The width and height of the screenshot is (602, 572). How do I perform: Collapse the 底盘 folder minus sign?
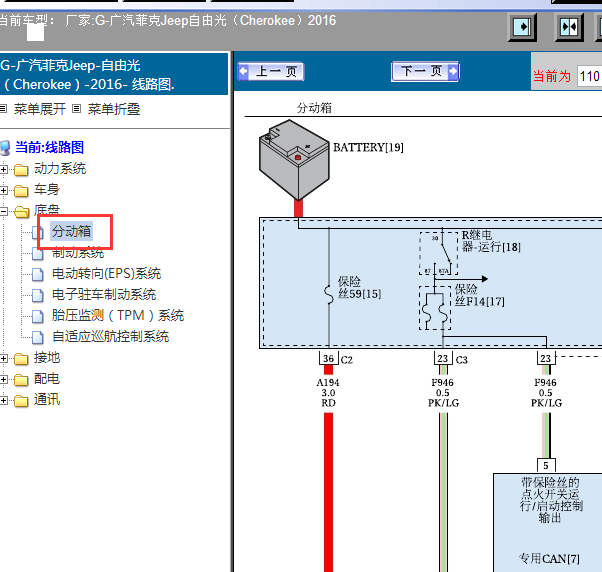coord(3,211)
